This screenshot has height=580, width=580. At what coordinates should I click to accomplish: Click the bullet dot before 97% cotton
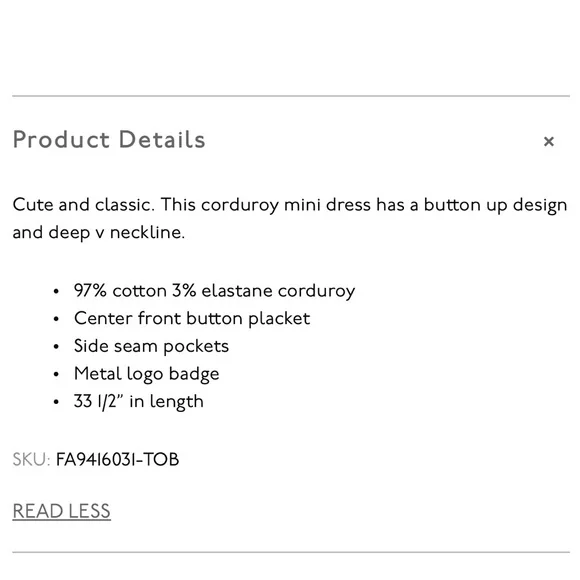pyautogui.click(x=56, y=291)
